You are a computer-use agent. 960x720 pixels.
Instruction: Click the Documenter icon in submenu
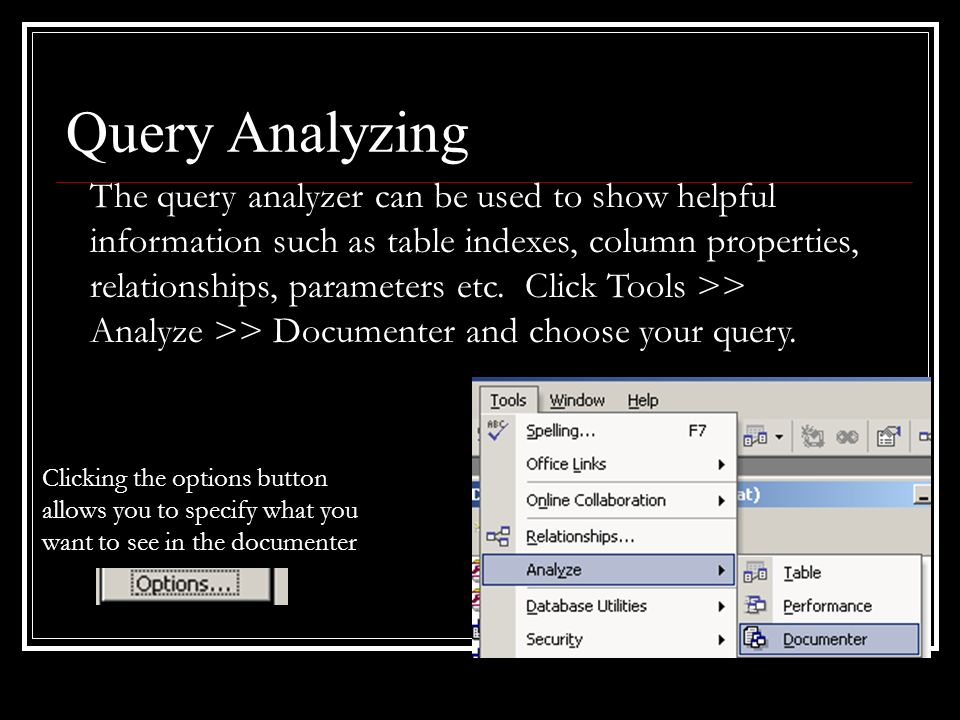pyautogui.click(x=755, y=639)
